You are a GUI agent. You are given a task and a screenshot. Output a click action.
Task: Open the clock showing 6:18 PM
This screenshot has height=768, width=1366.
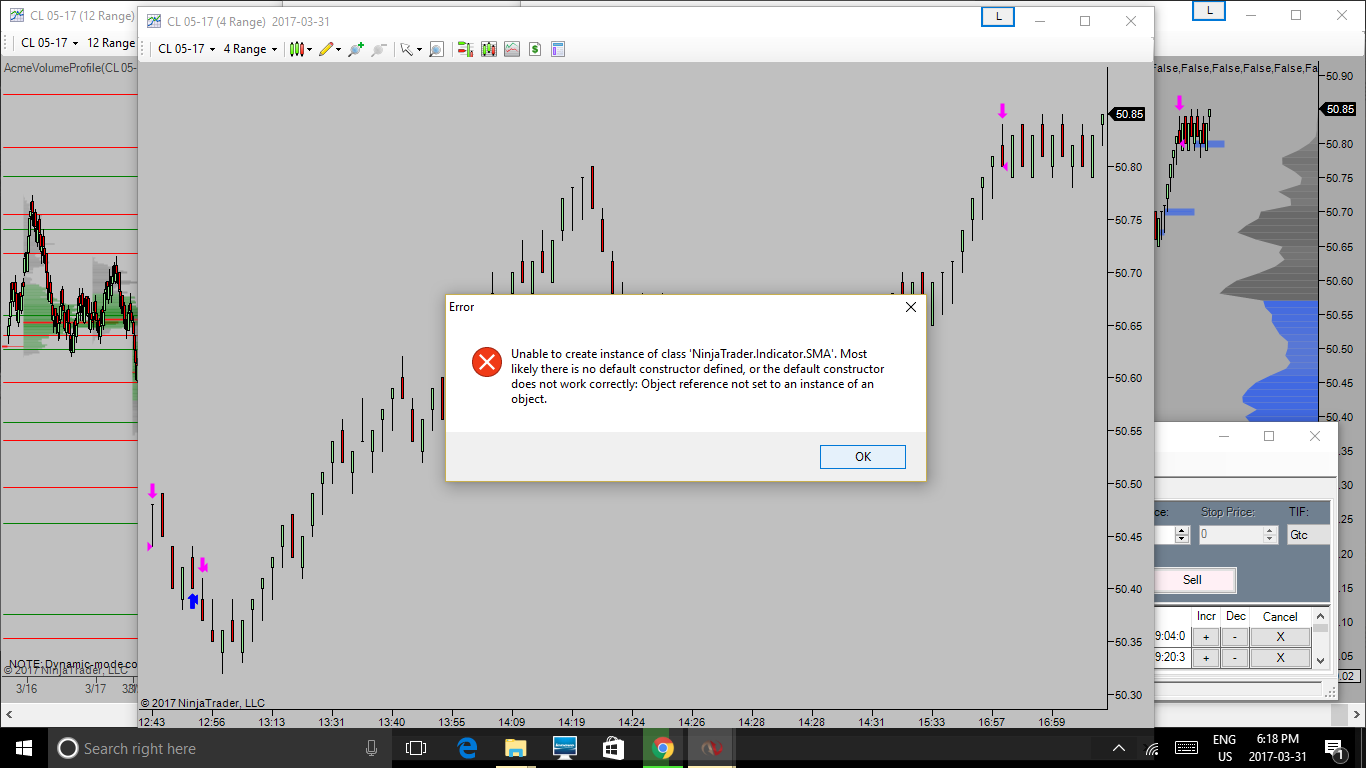click(x=1277, y=748)
